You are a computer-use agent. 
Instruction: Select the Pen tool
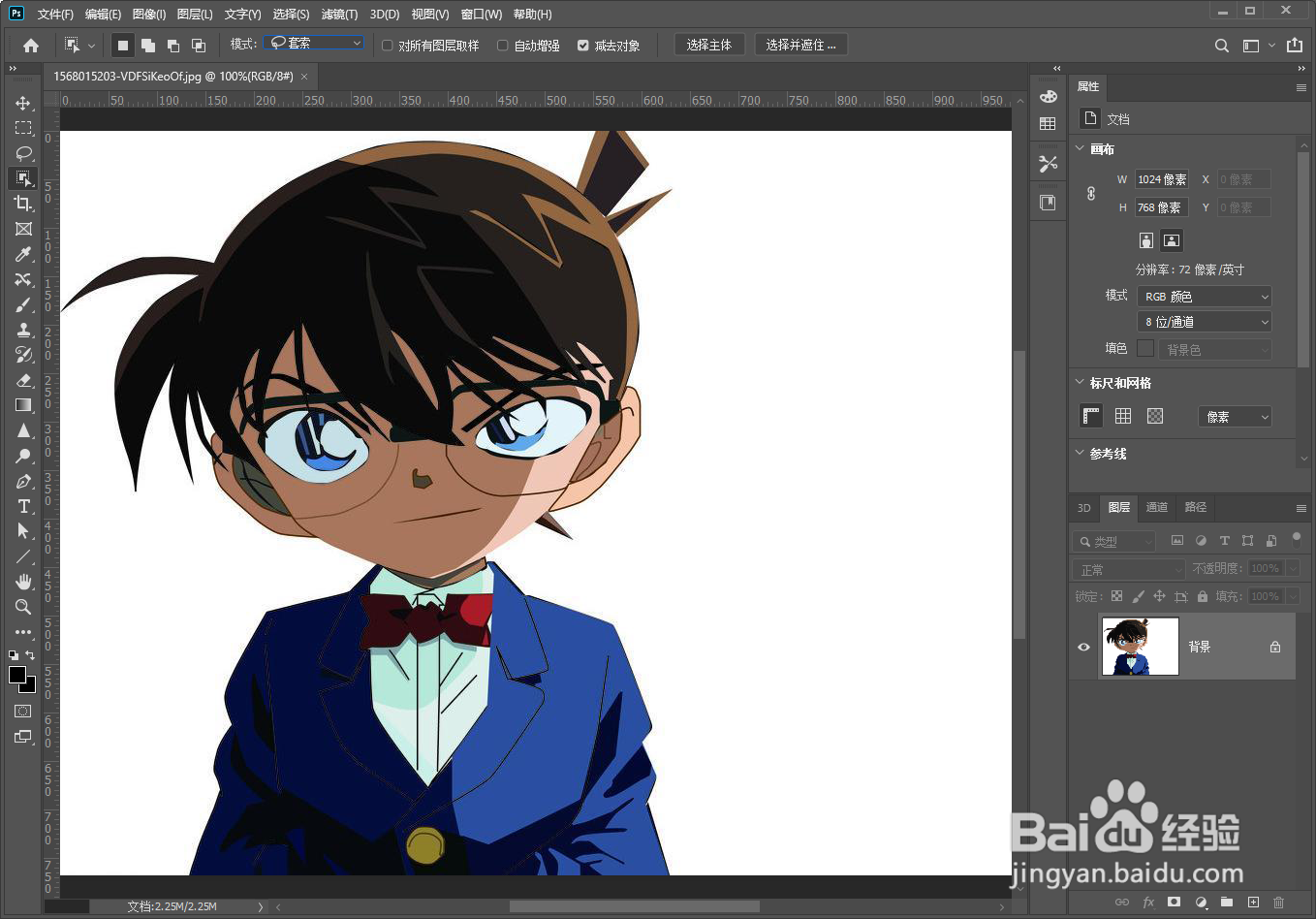point(23,481)
